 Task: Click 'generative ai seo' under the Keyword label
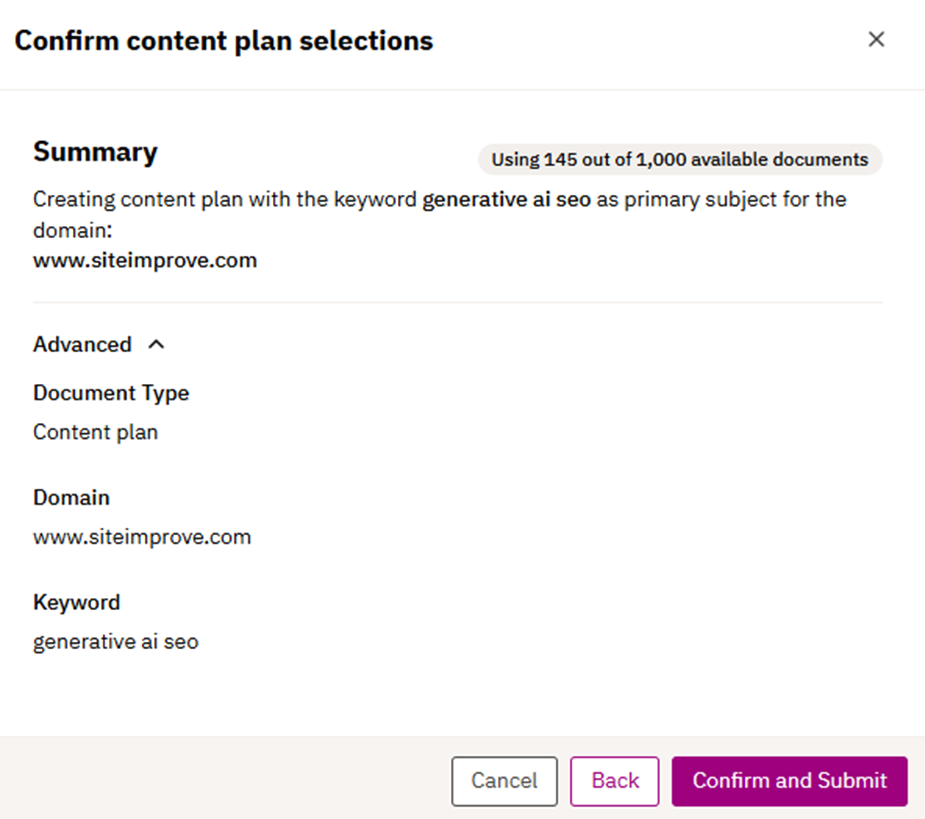pos(115,642)
